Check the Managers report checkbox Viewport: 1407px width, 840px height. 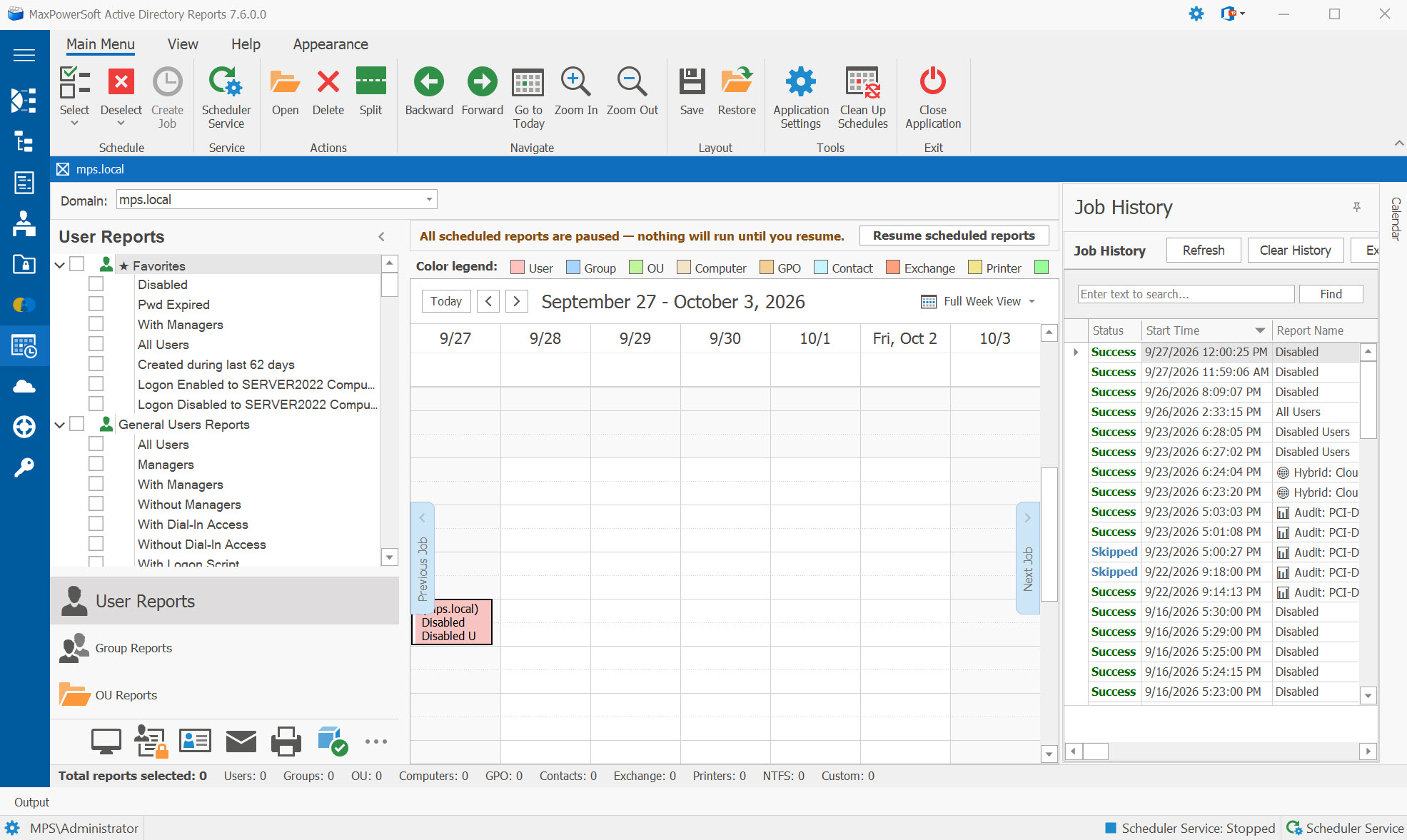tap(96, 464)
